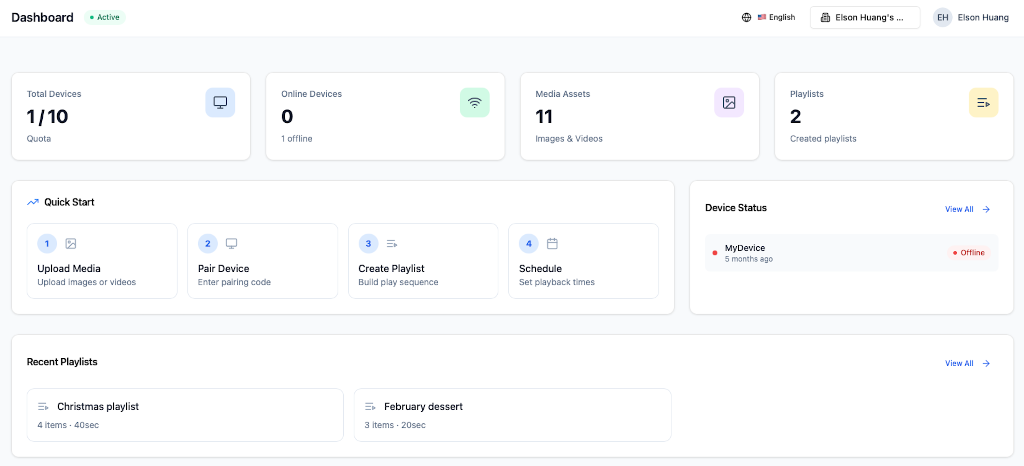Open the English language dropdown
This screenshot has width=1024, height=466.
pos(769,18)
